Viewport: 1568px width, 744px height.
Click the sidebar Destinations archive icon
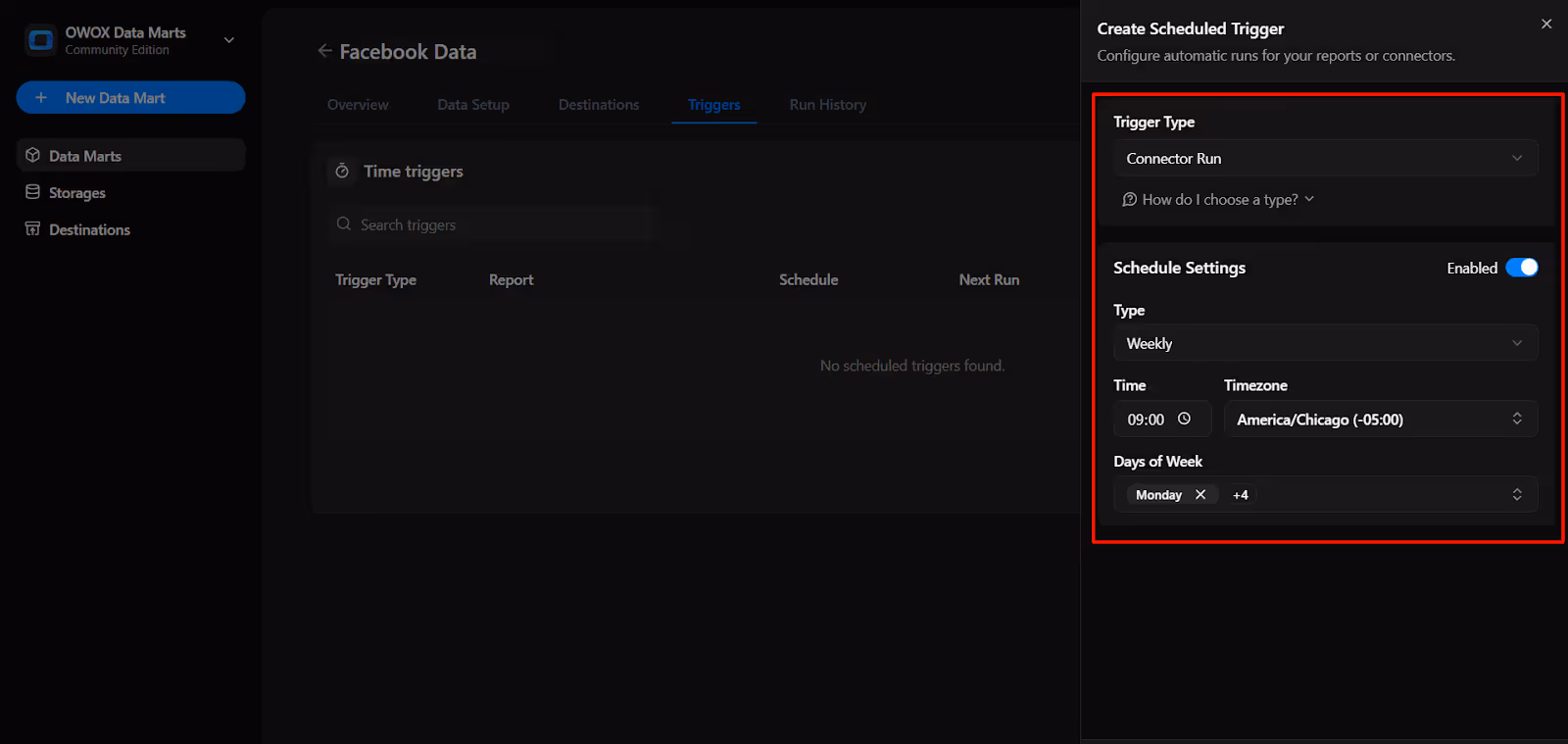pyautogui.click(x=32, y=228)
